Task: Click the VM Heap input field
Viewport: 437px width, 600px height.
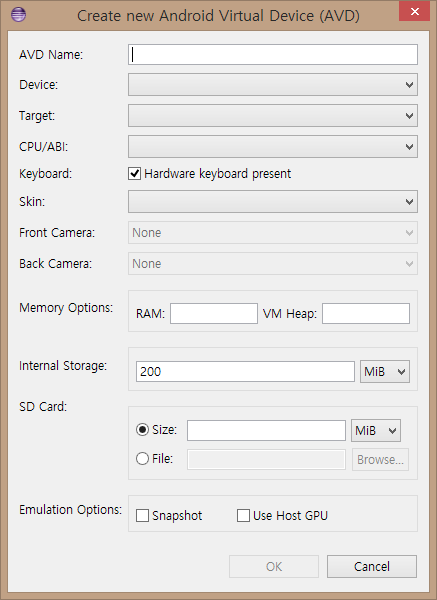Action: 366,313
